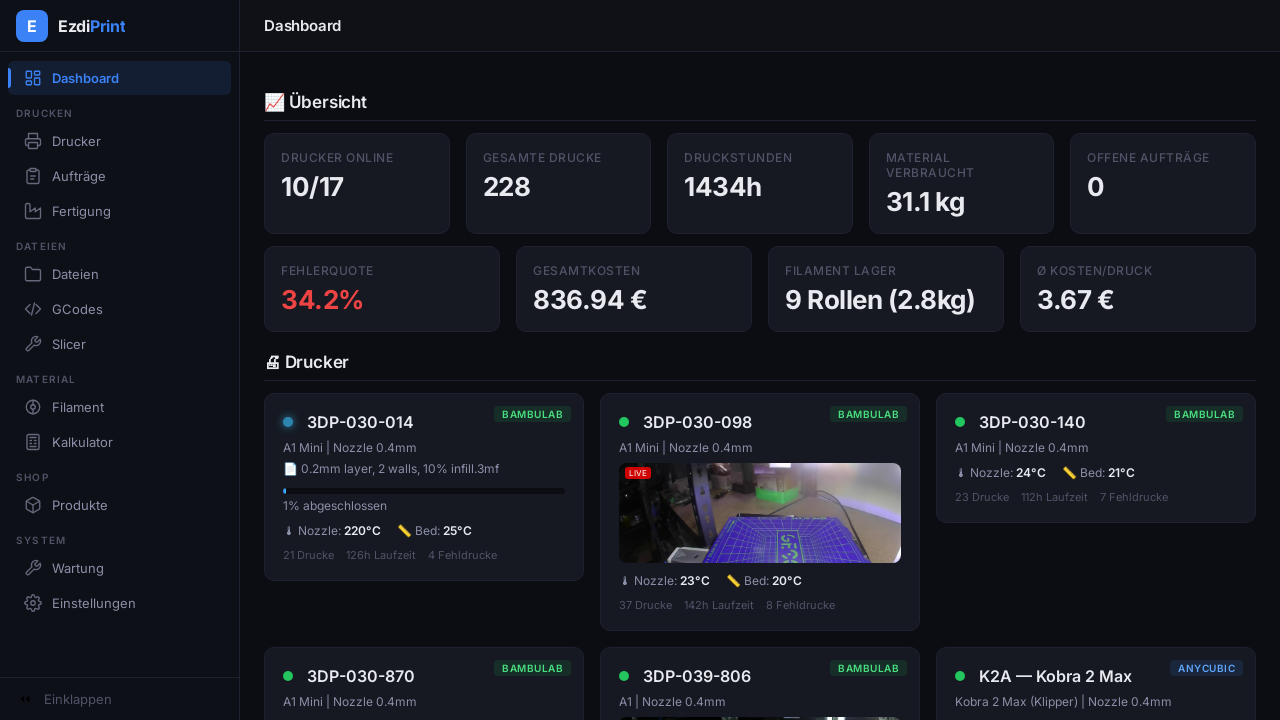Click 8 Fehldrucke stat on 3DP-030-098
Screen dimensions: 1280x720
pyautogui.click(x=800, y=605)
